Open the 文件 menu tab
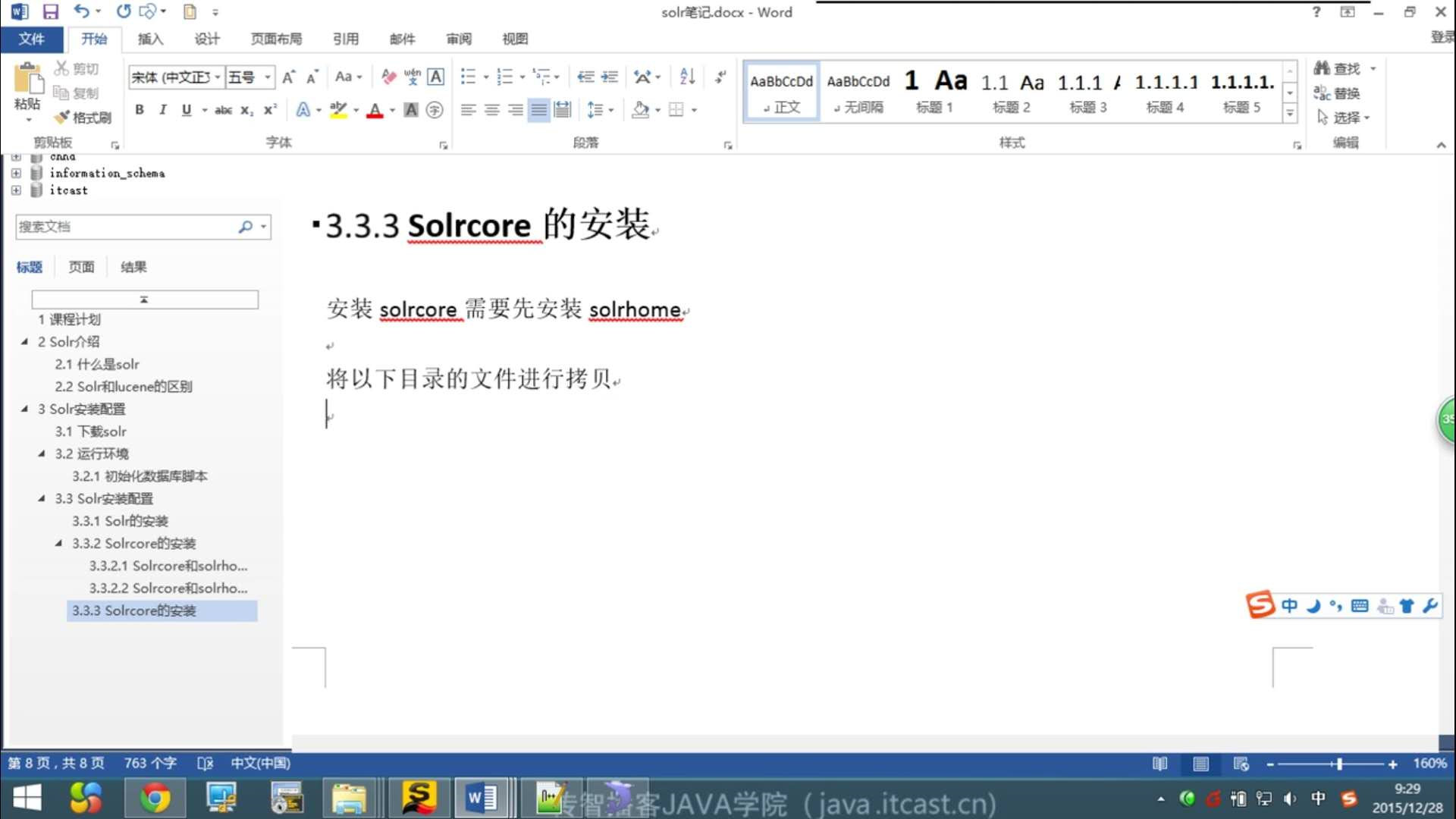This screenshot has width=1456, height=819. 31,39
